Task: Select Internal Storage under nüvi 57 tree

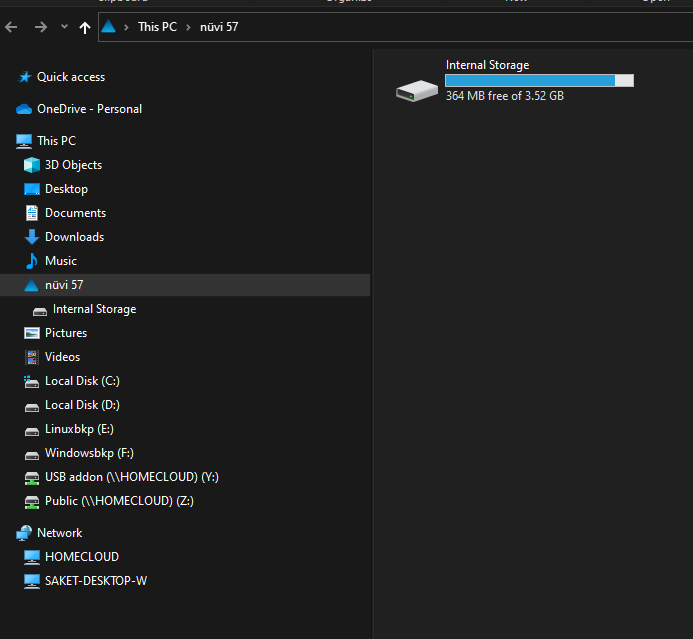Action: point(94,309)
